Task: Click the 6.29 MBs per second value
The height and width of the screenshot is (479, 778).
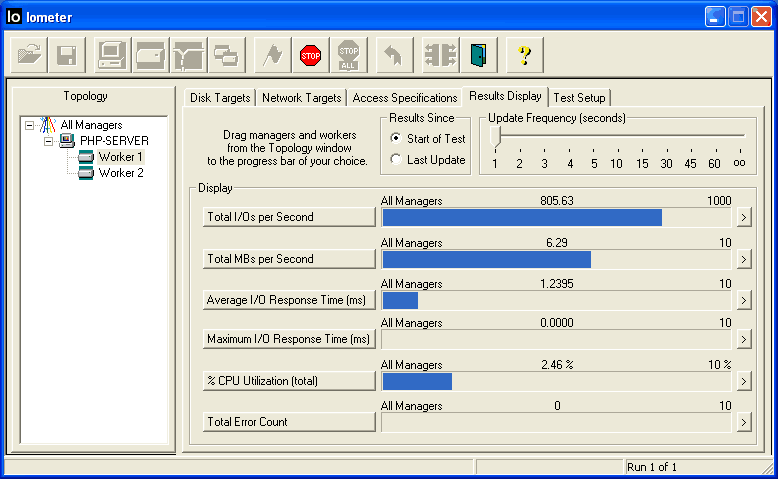Action: click(x=557, y=243)
